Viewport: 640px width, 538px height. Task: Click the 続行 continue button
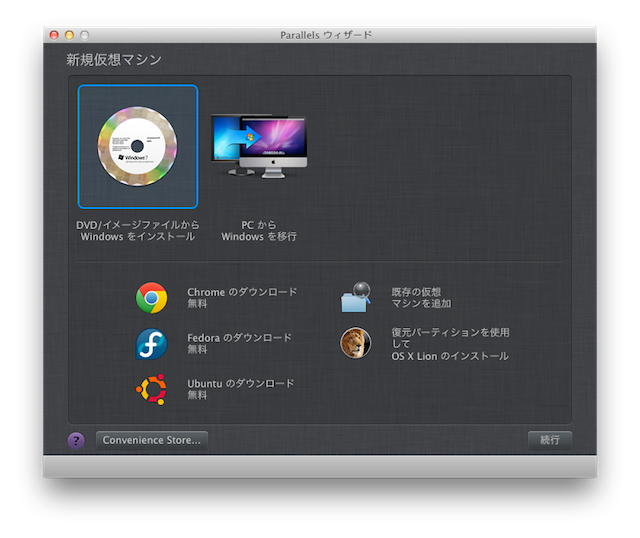pos(549,440)
